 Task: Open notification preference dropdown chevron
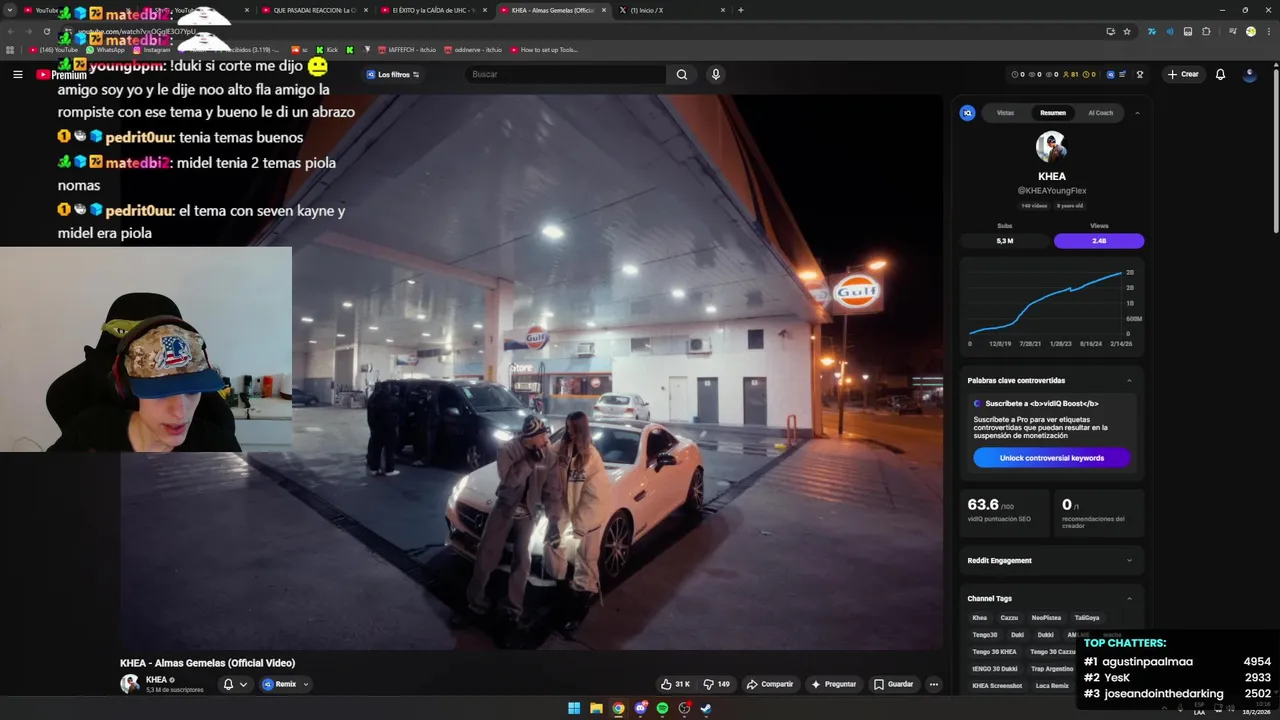click(x=243, y=684)
